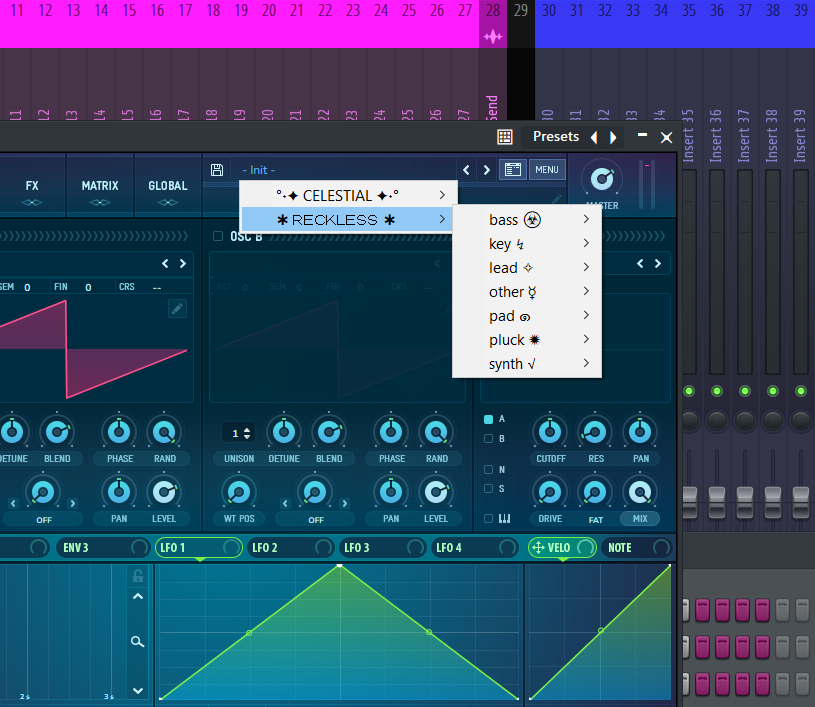Click the move-arrows icon on the VELO tab
Viewport: 815px width, 707px height.
coord(537,548)
